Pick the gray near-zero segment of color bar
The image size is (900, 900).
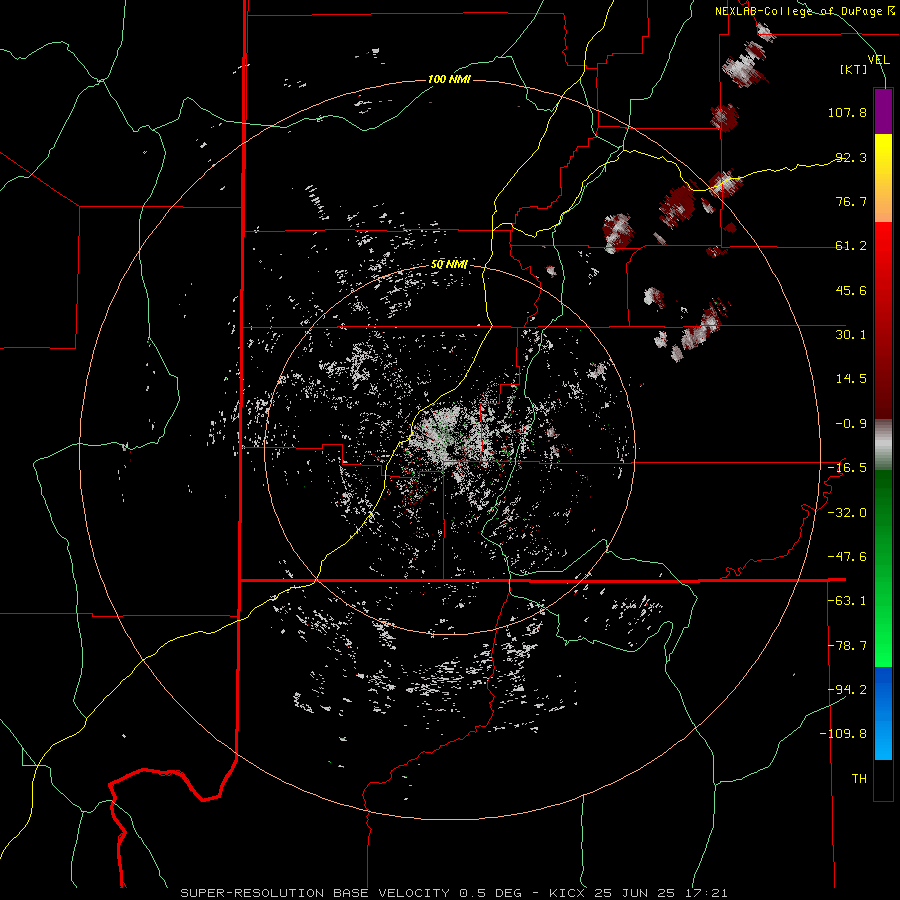click(x=883, y=444)
